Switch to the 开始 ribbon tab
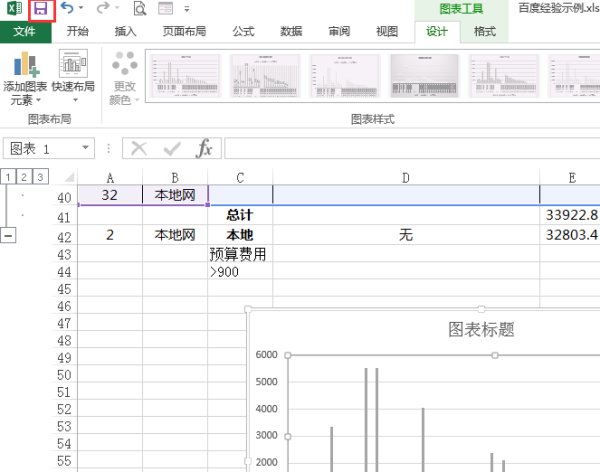600x472 pixels. [77, 31]
